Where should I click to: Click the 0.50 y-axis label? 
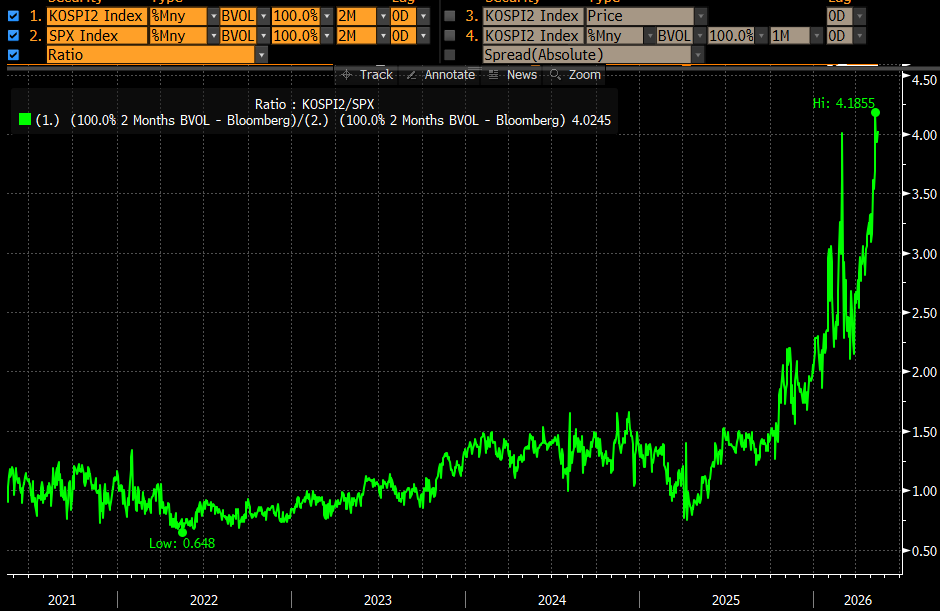(924, 551)
